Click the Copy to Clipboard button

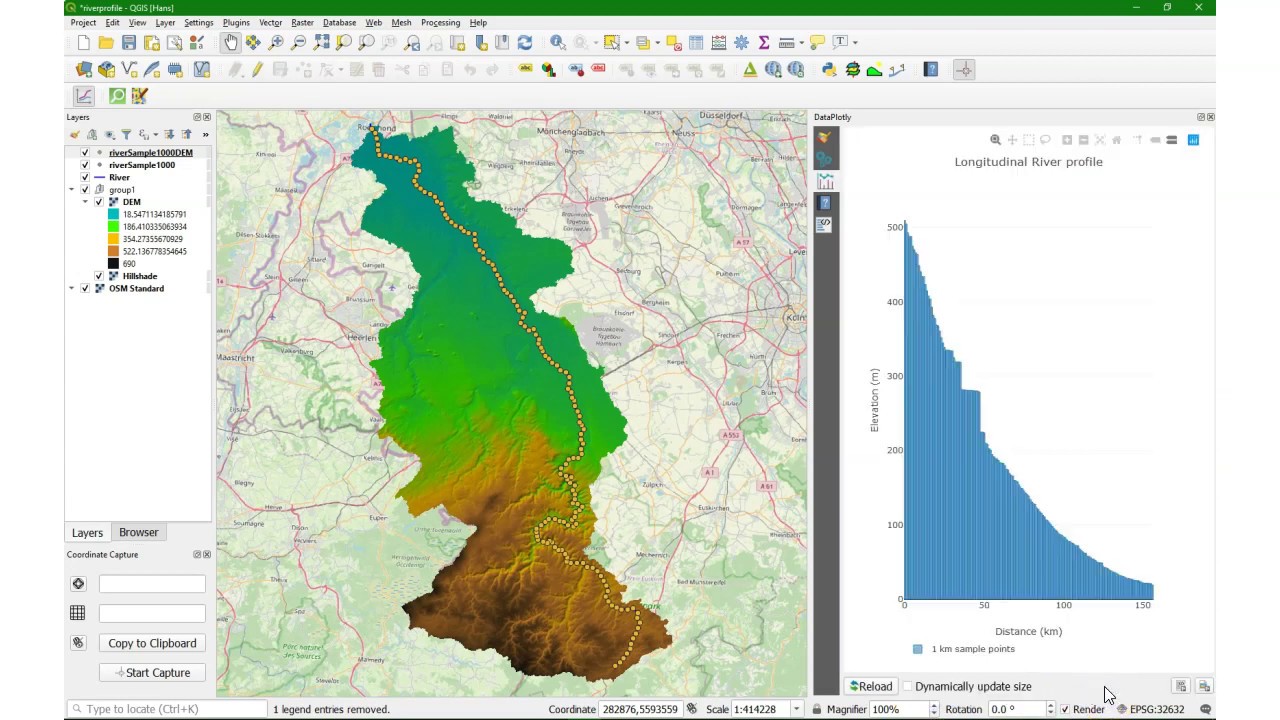(152, 643)
